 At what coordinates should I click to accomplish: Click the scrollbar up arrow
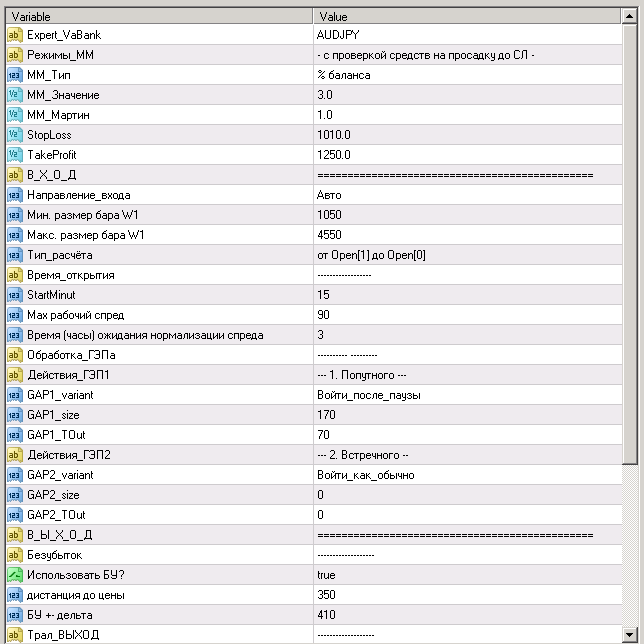coord(629,16)
